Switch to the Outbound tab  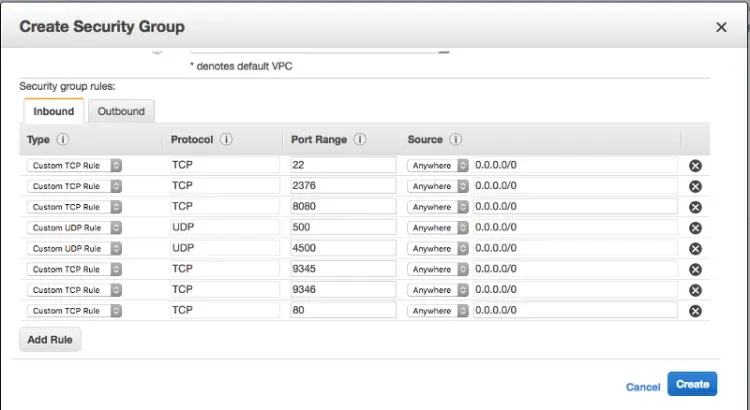click(x=121, y=111)
